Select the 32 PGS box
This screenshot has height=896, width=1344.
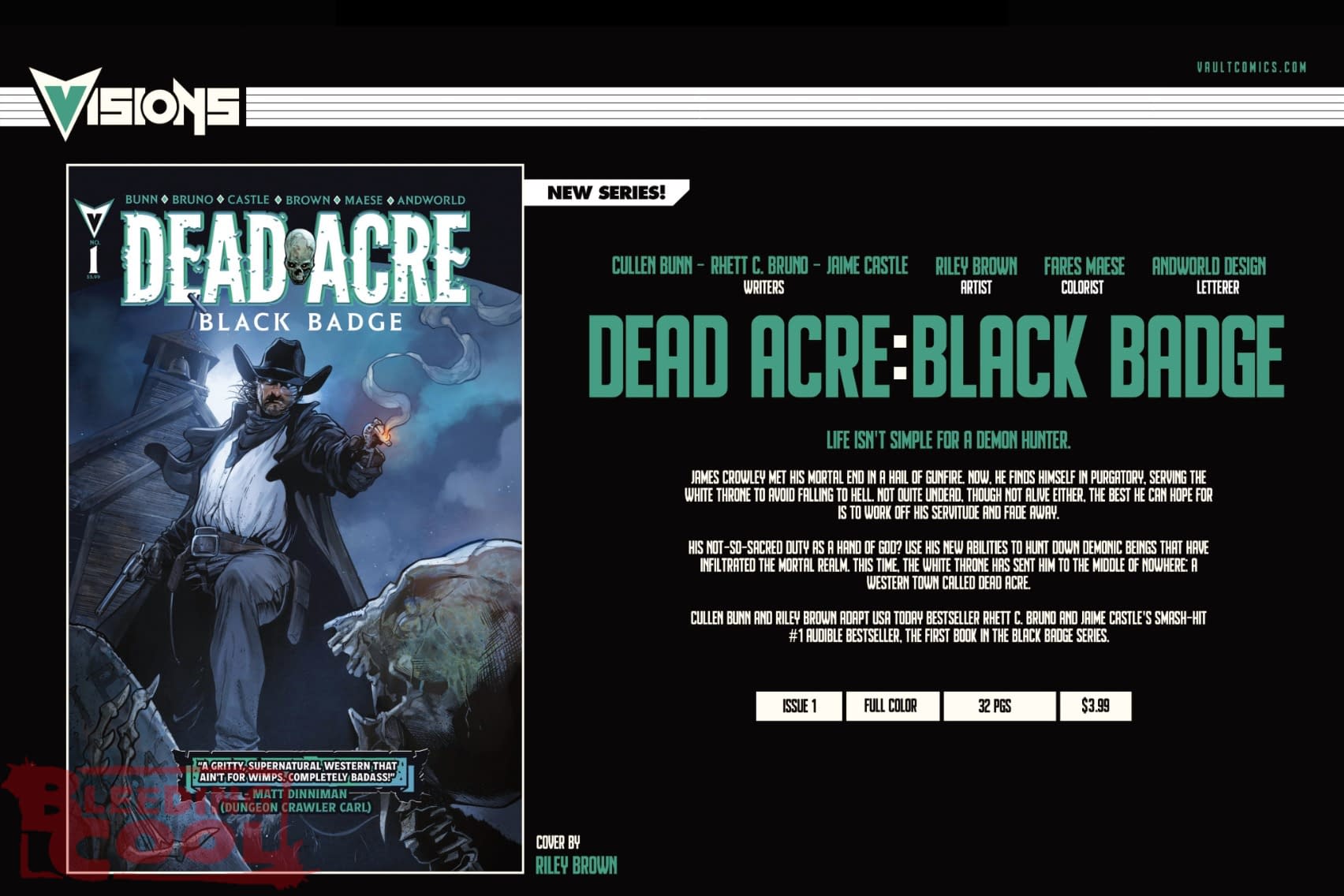coord(998,706)
